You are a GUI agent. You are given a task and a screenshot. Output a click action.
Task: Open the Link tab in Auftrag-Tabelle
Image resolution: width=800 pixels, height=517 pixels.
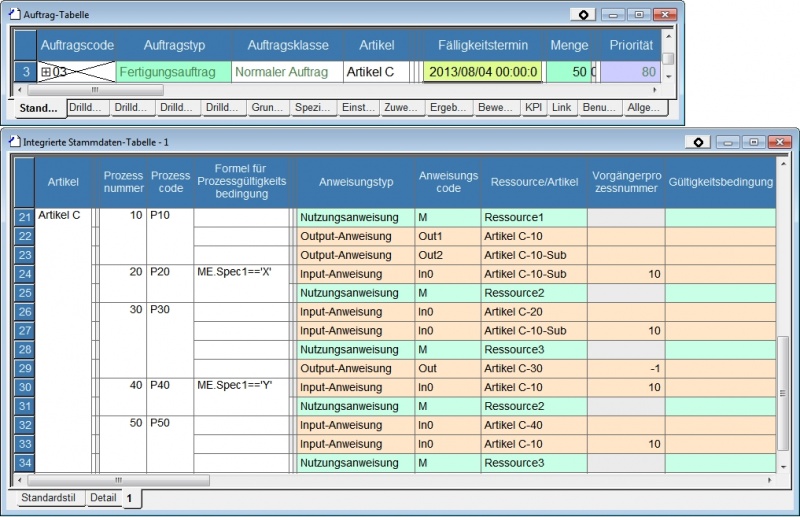point(562,107)
